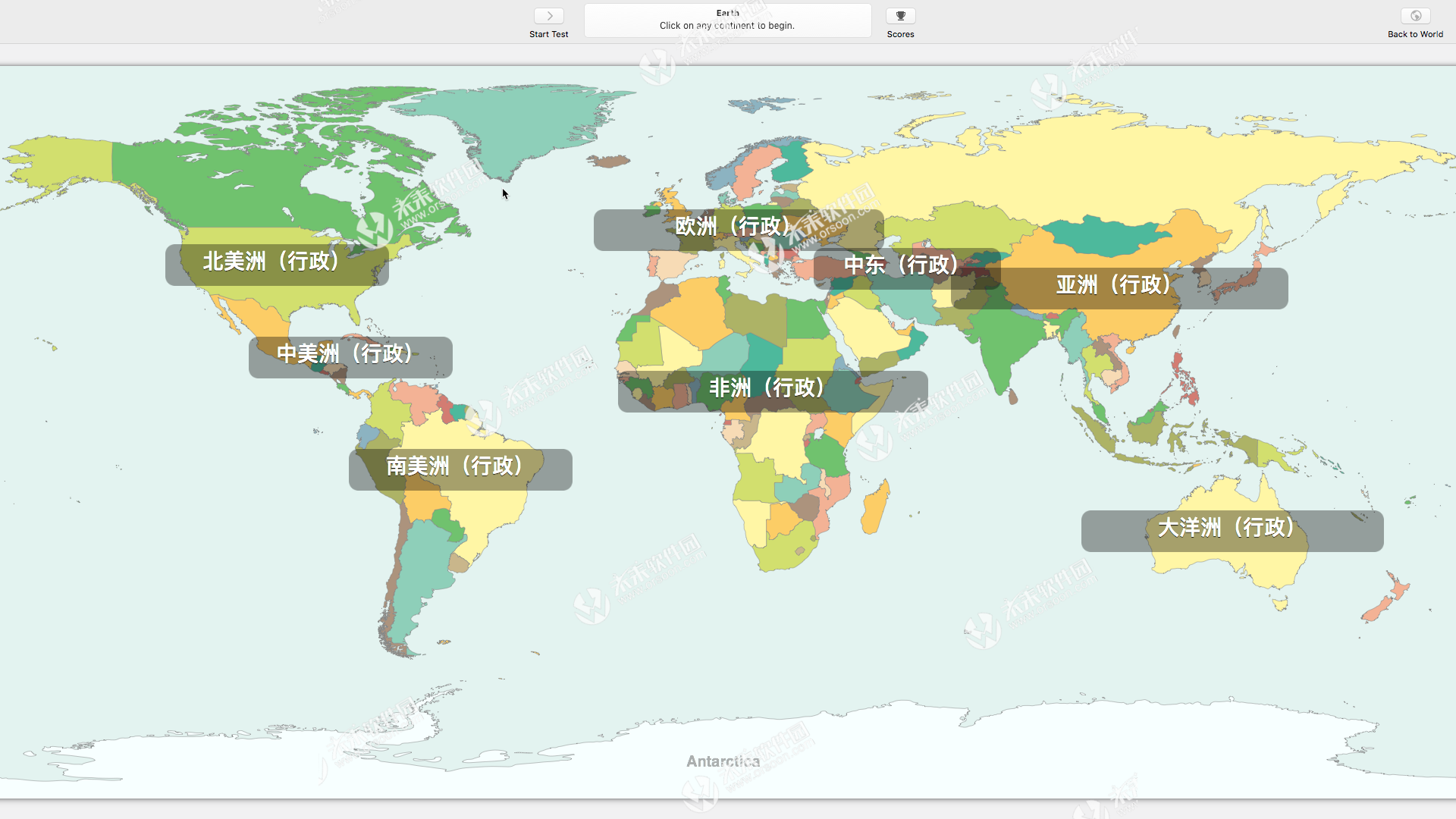The width and height of the screenshot is (1456, 819).
Task: Select the 中东（行政）region label
Action: pos(907,268)
